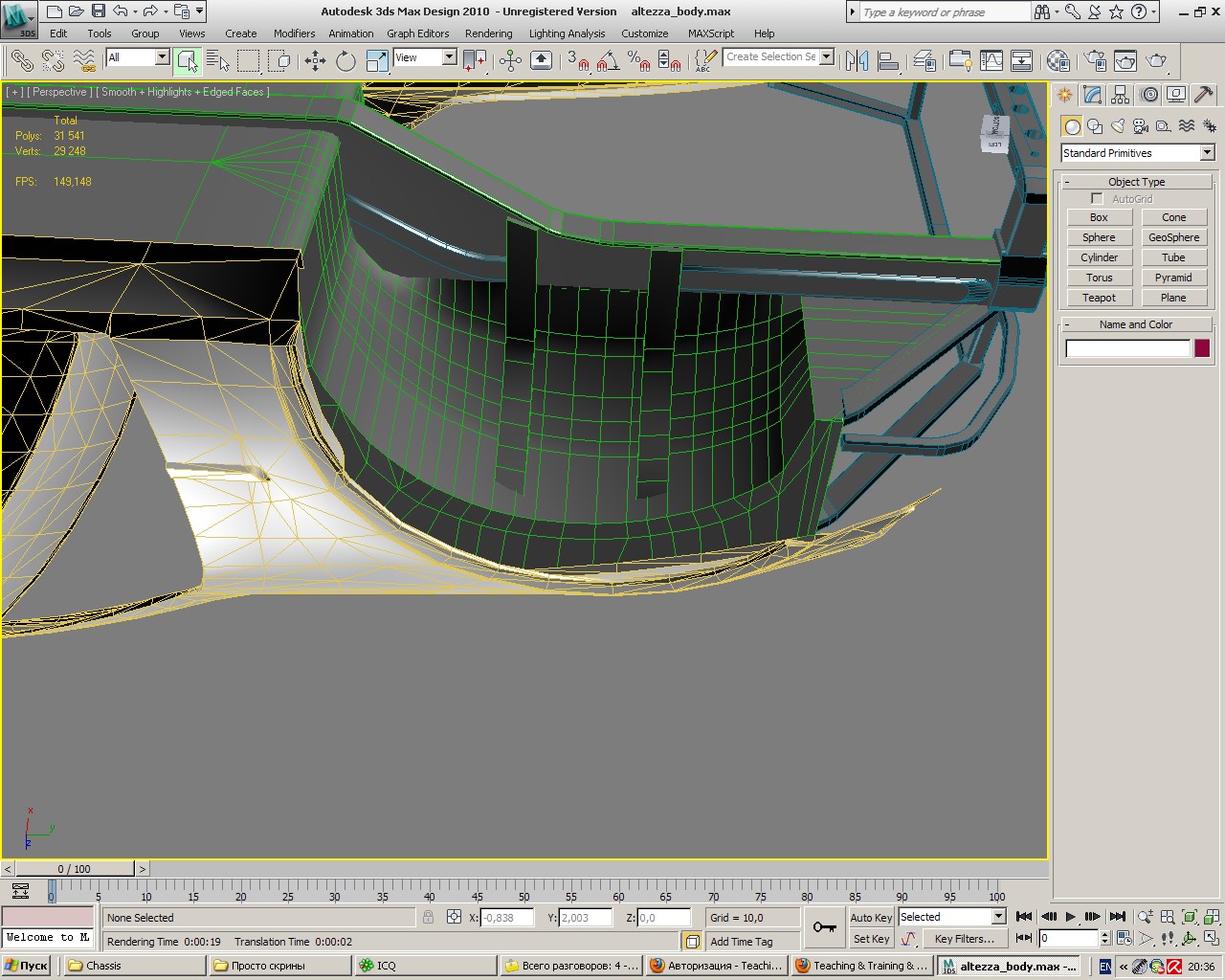Create a Teapot primitive button

(1099, 298)
